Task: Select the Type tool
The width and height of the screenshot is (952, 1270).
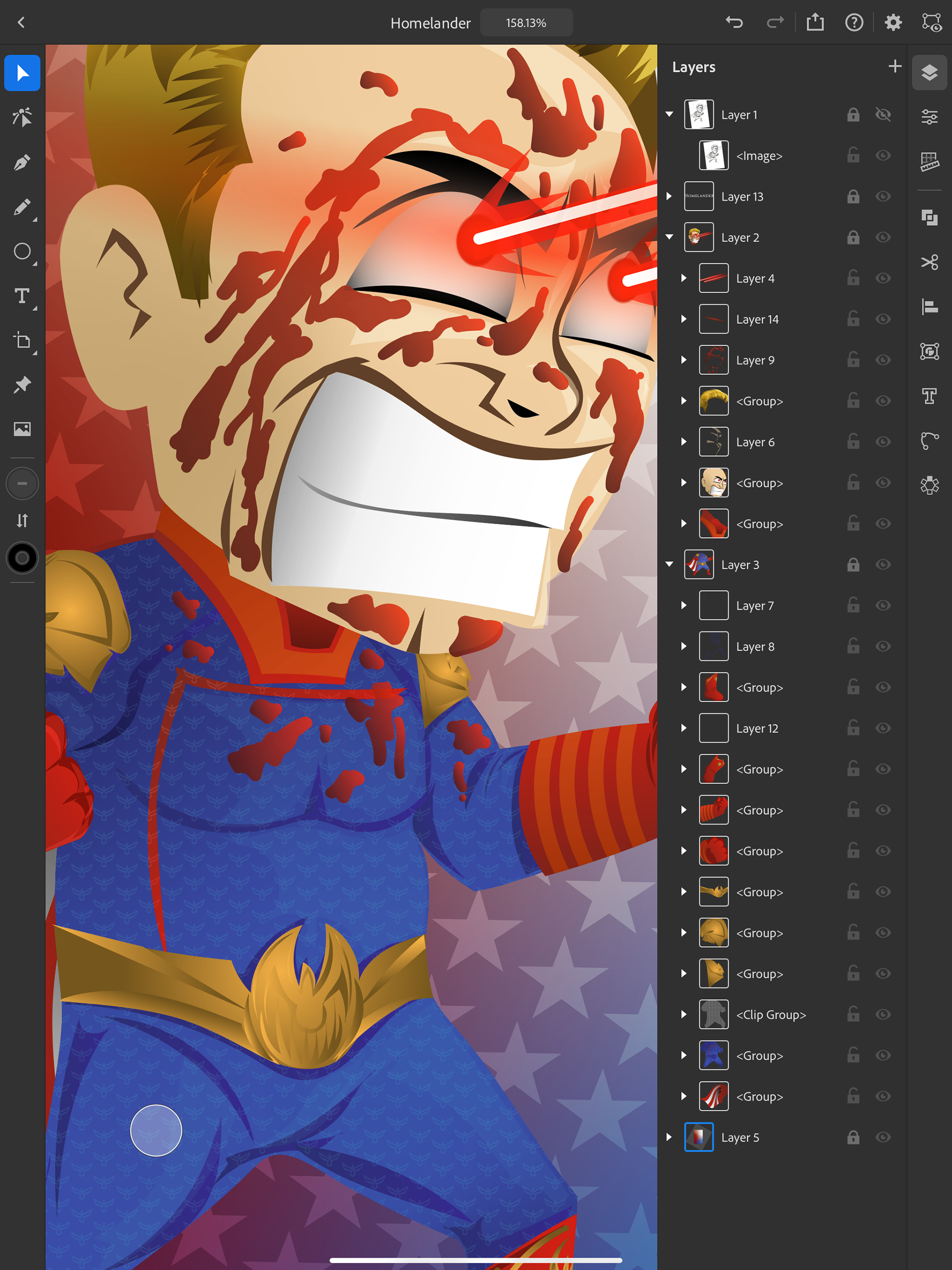Action: pyautogui.click(x=22, y=296)
